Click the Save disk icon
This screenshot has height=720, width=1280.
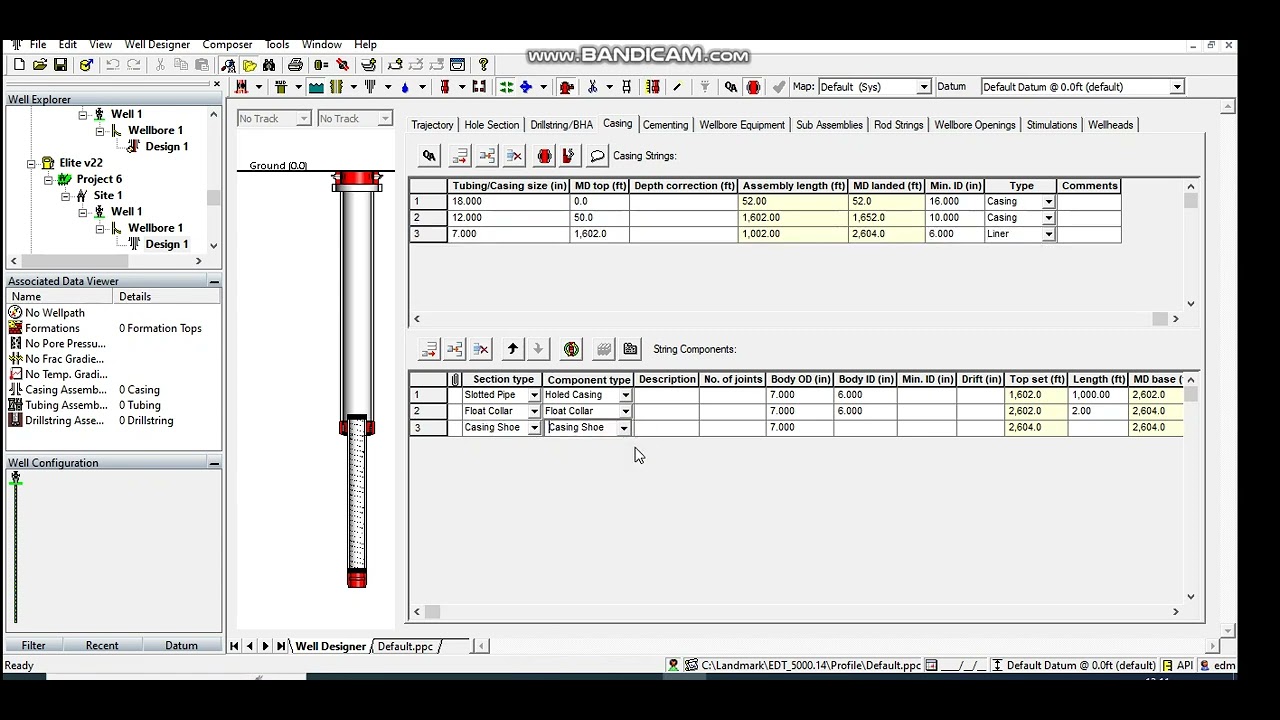[x=60, y=65]
